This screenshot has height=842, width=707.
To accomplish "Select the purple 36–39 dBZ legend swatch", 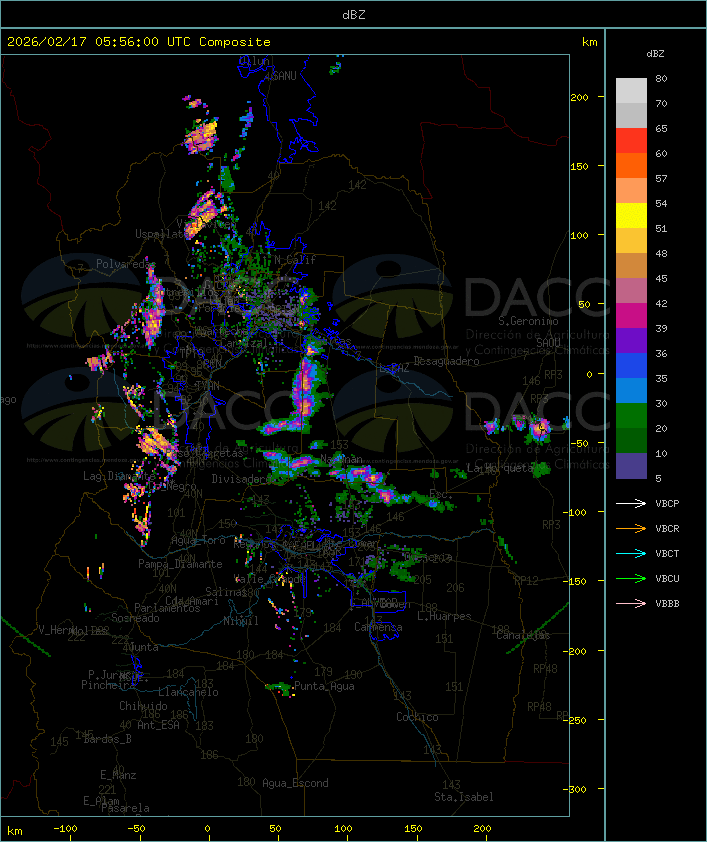I will coord(631,341).
